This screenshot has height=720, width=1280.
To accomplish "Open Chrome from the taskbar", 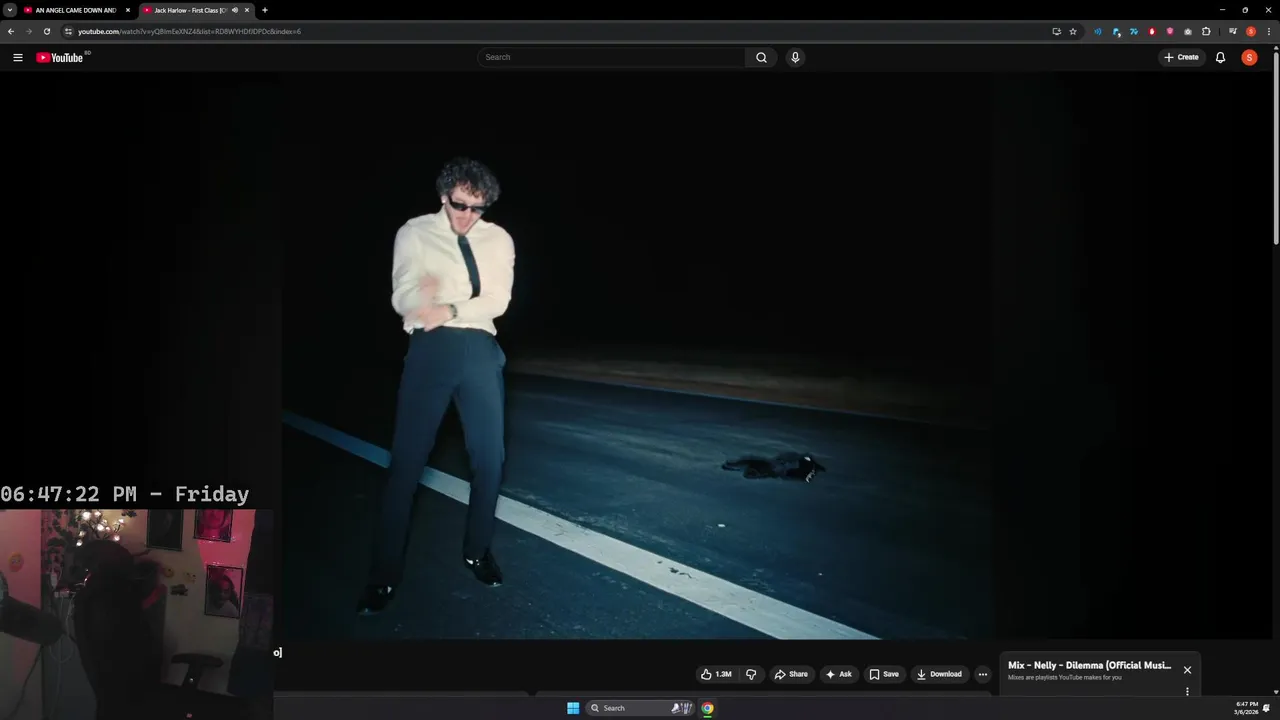I will 707,708.
